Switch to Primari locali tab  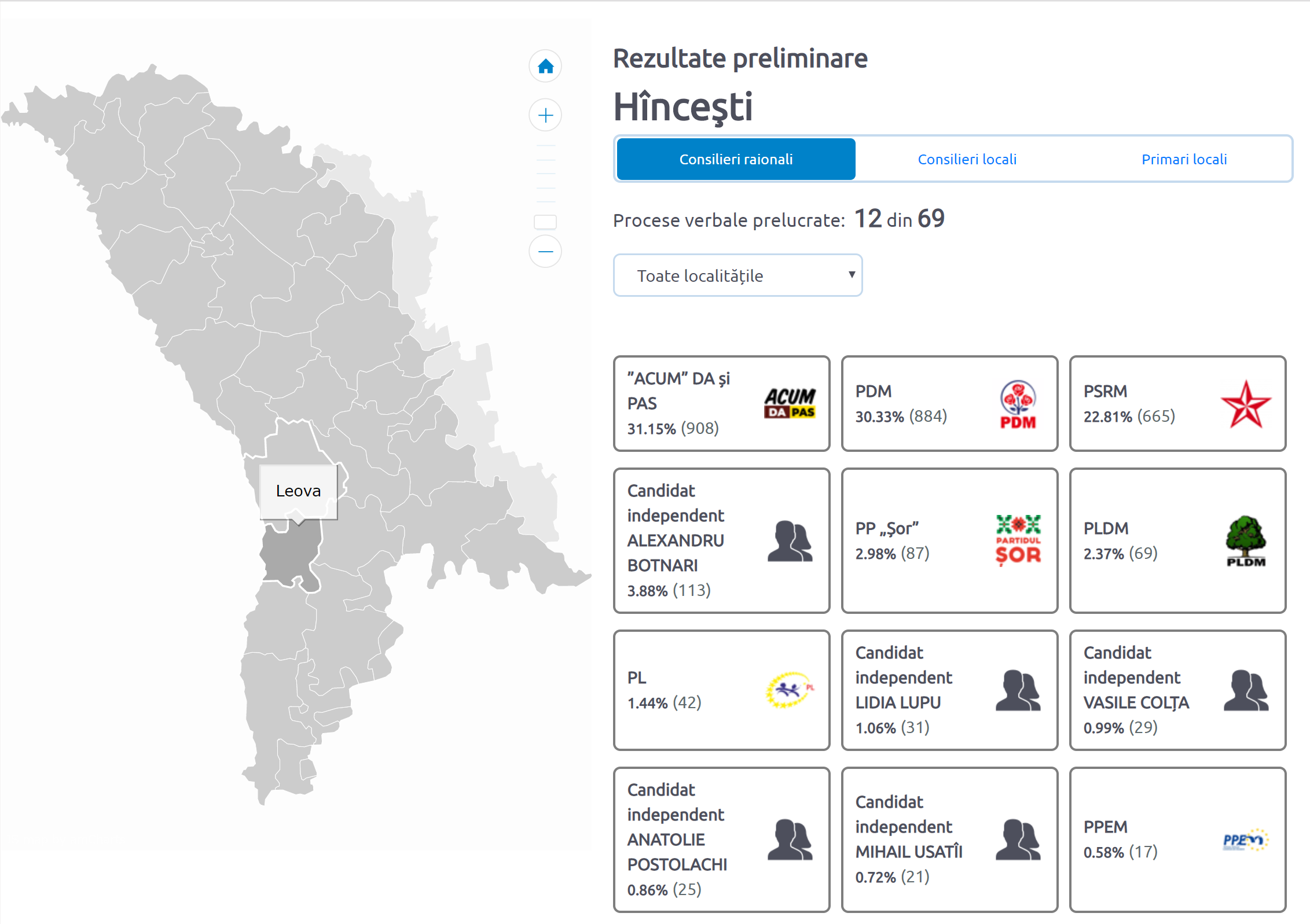pyautogui.click(x=1184, y=159)
